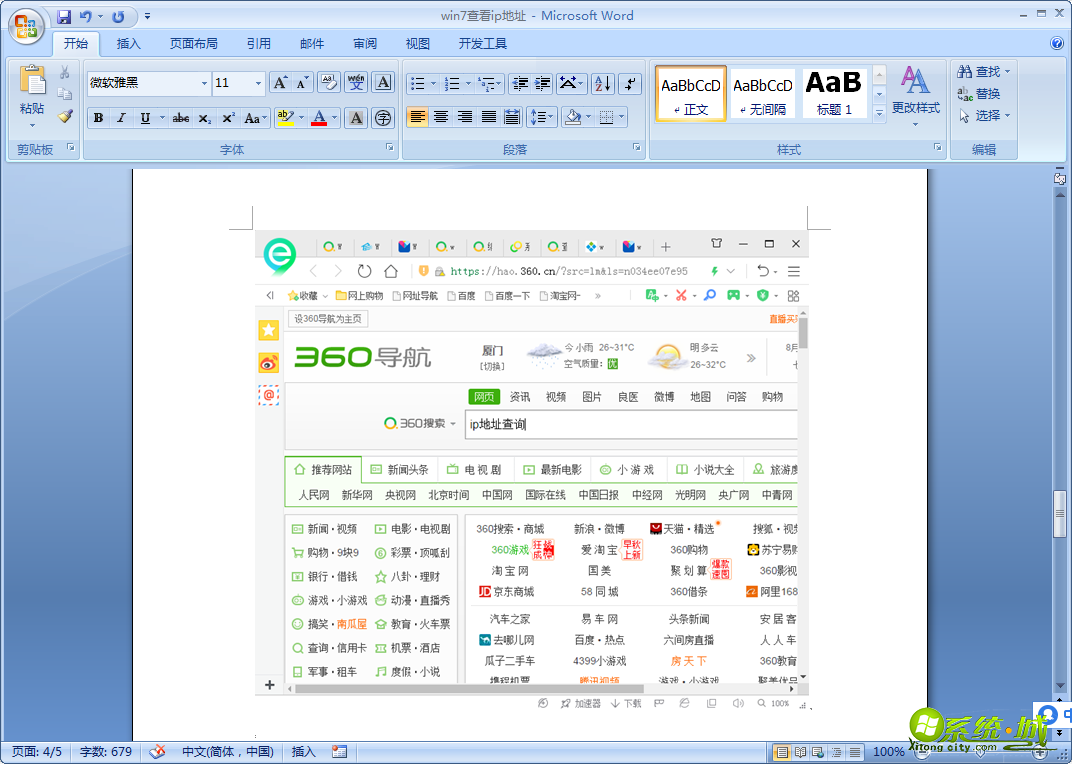The image size is (1072, 764).
Task: Open the font size dropdown
Action: pos(258,83)
